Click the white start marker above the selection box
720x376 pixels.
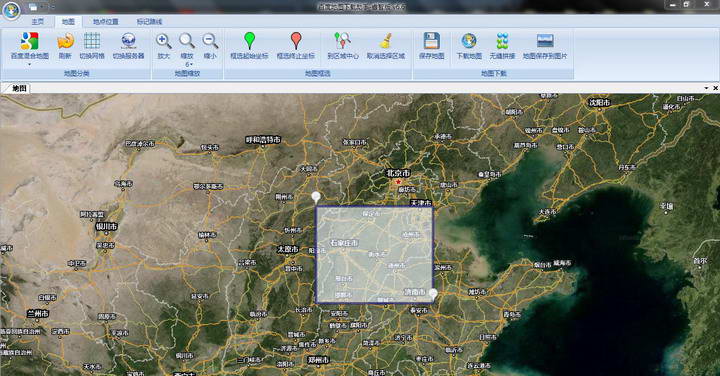point(316,198)
